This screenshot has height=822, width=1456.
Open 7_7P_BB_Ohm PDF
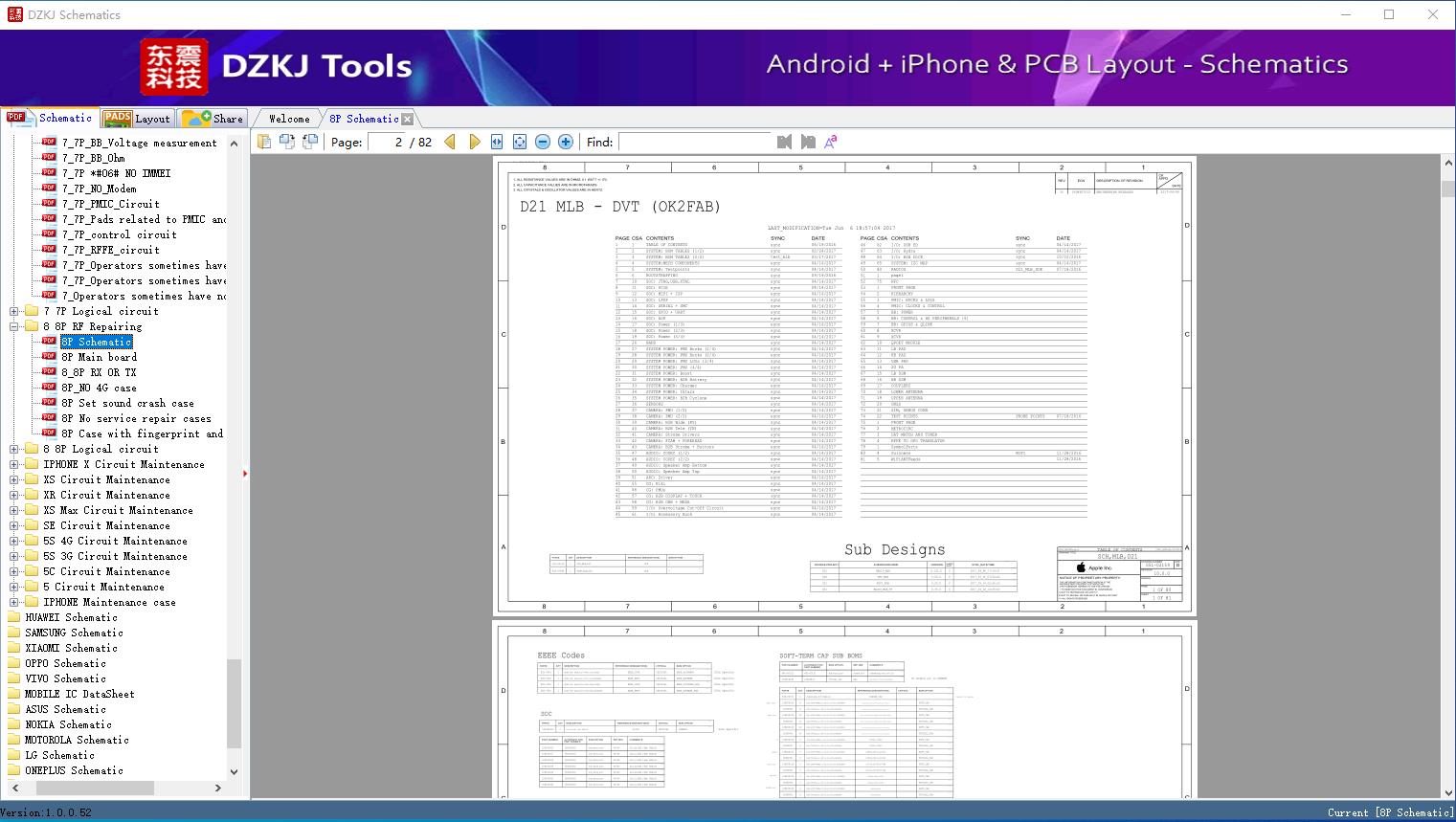pyautogui.click(x=94, y=158)
